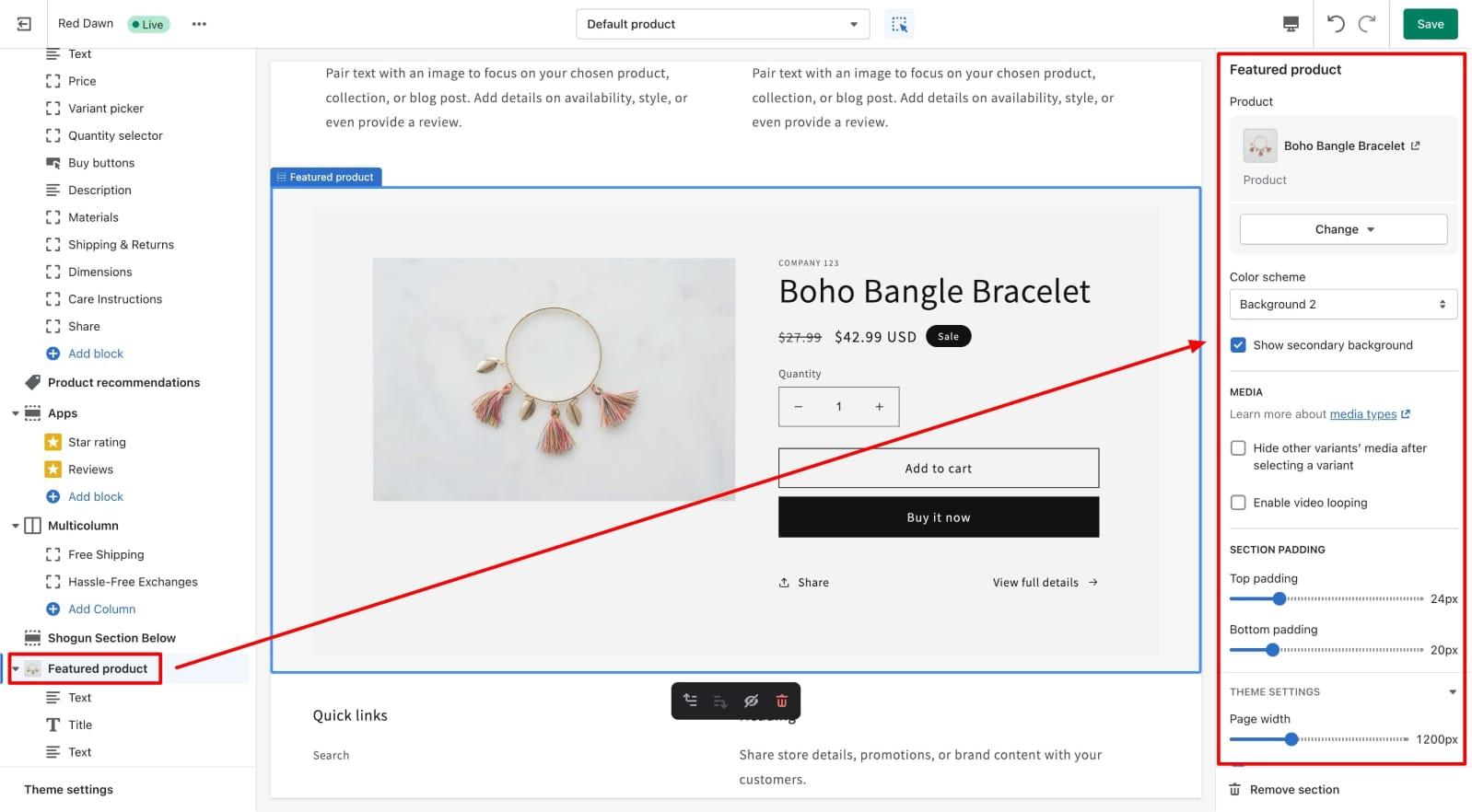Click the green Save button

[1430, 24]
